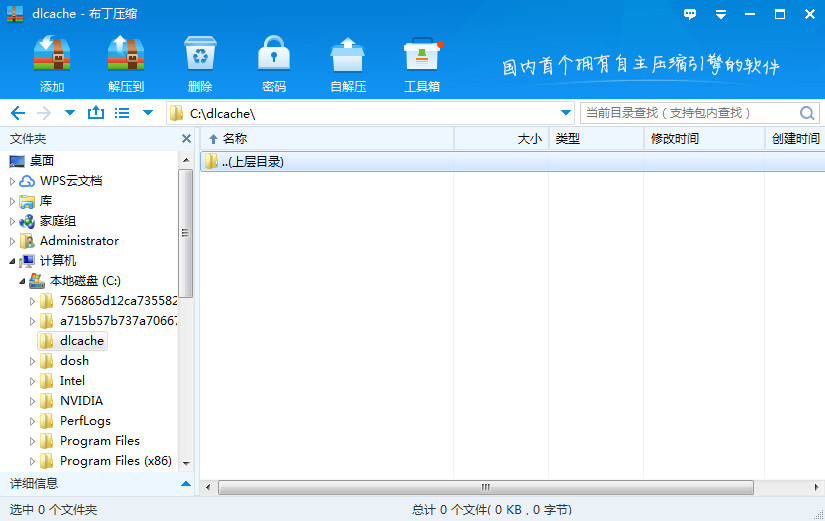Sort by 大小 column header
The width and height of the screenshot is (825, 521).
click(501, 138)
